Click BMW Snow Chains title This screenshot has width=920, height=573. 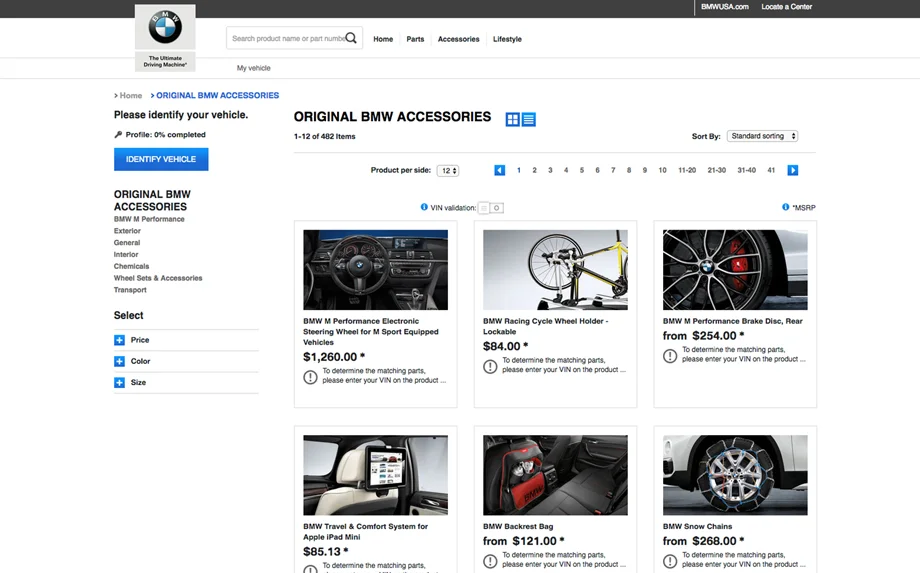tap(698, 527)
